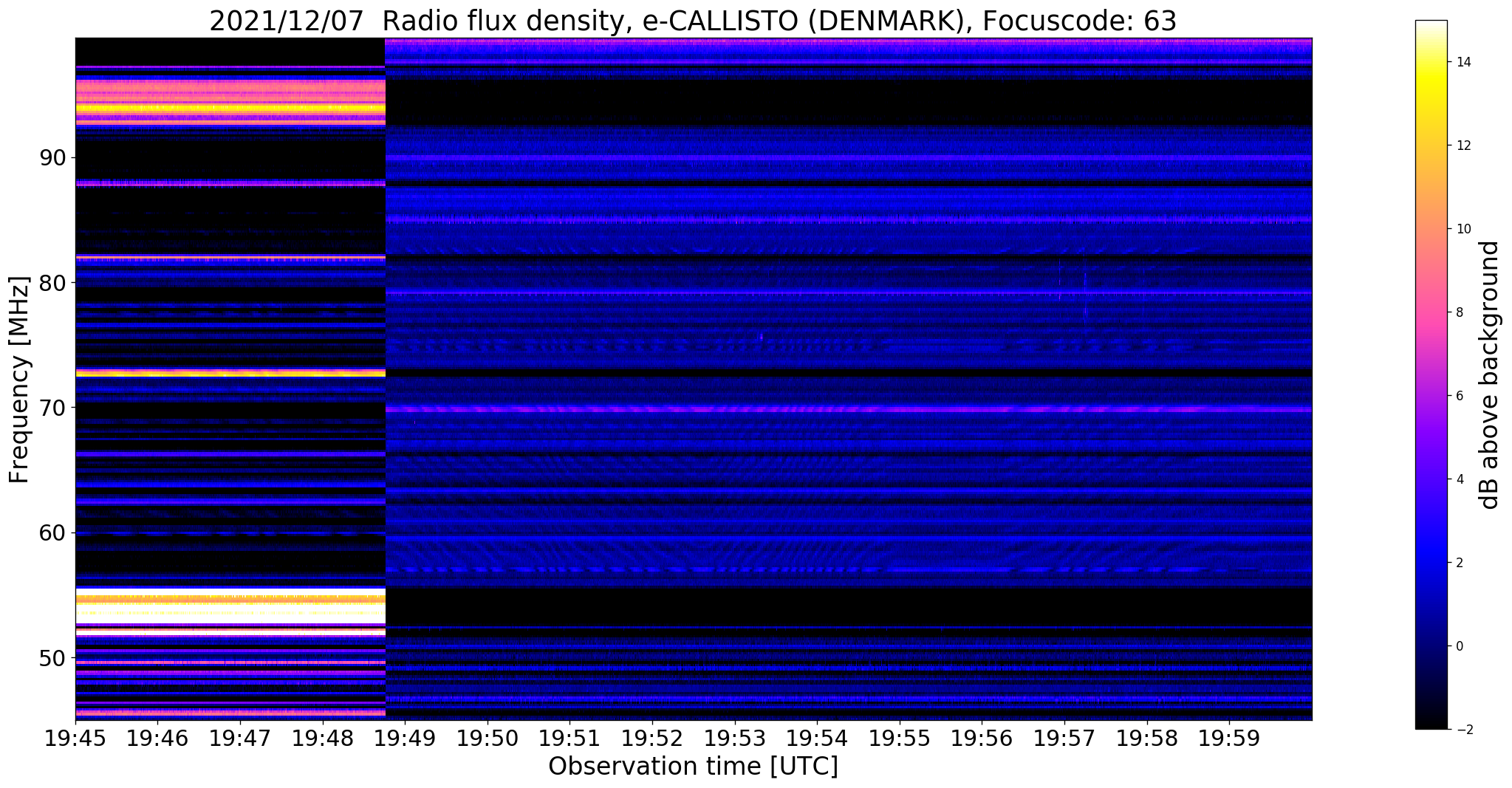The height and width of the screenshot is (788, 1512).
Task: Click the colorbar tick value 2
Action: (x=1459, y=563)
